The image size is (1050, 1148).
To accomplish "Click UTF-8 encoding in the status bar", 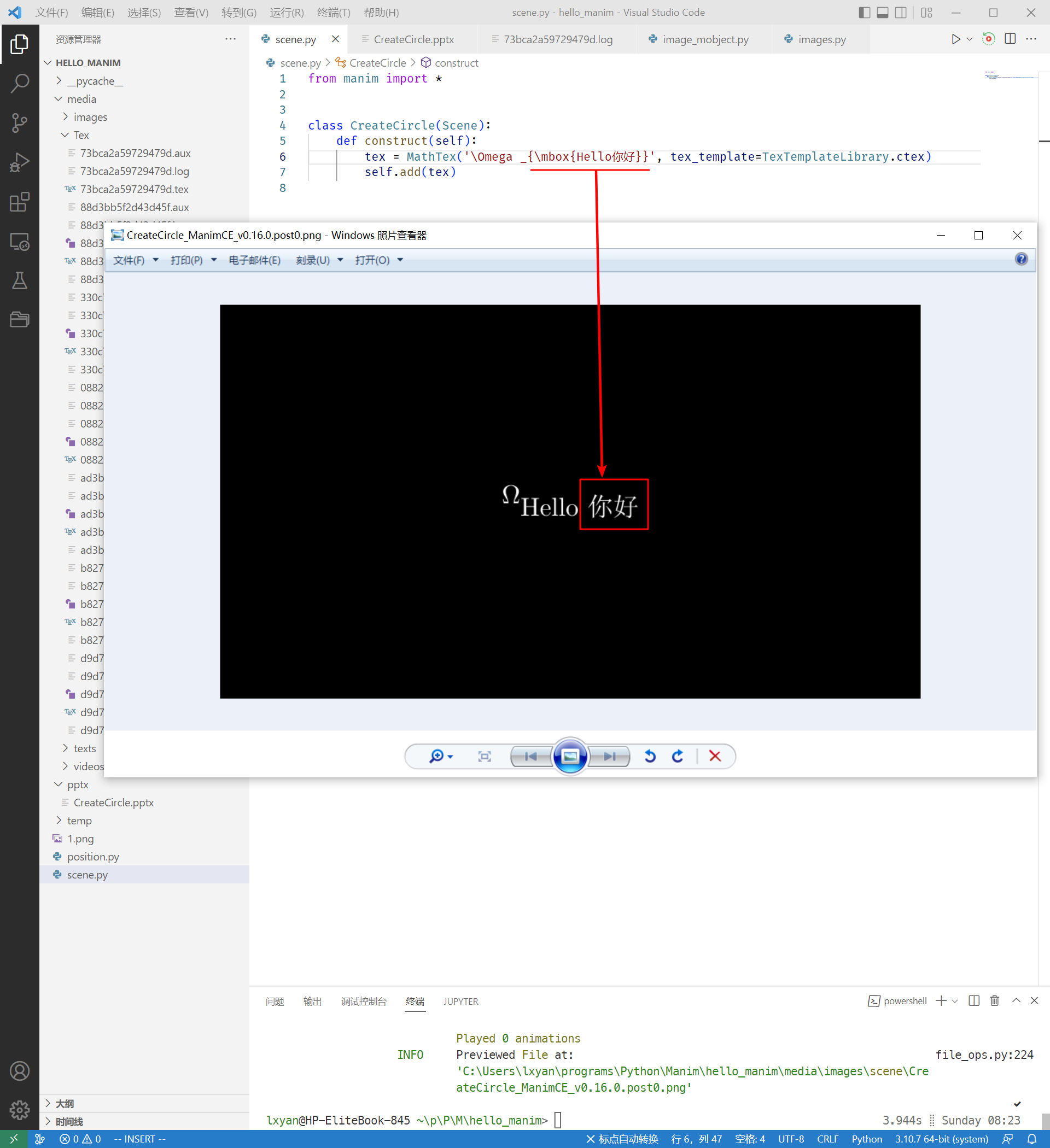I will [791, 1139].
